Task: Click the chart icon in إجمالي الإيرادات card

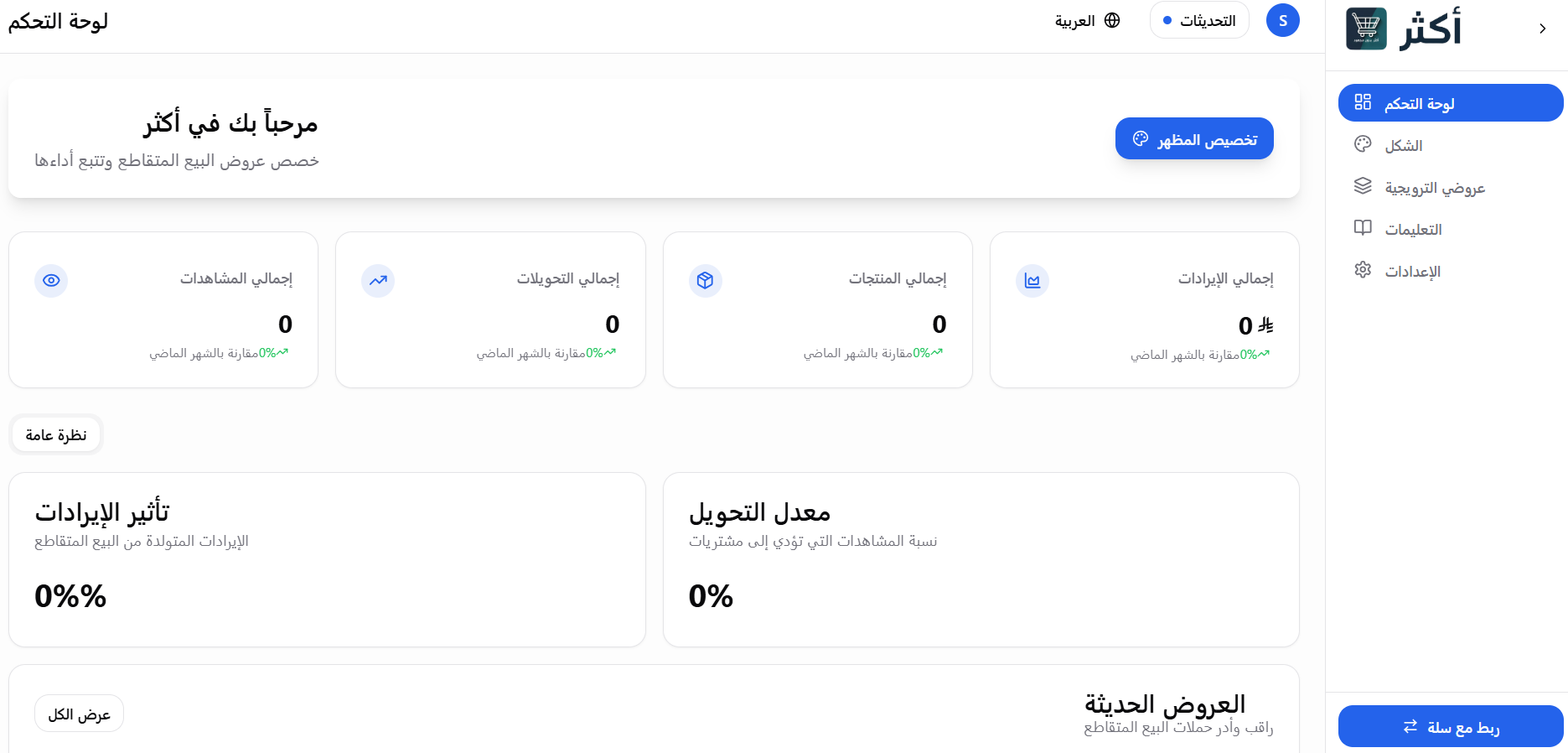Action: 1032,281
